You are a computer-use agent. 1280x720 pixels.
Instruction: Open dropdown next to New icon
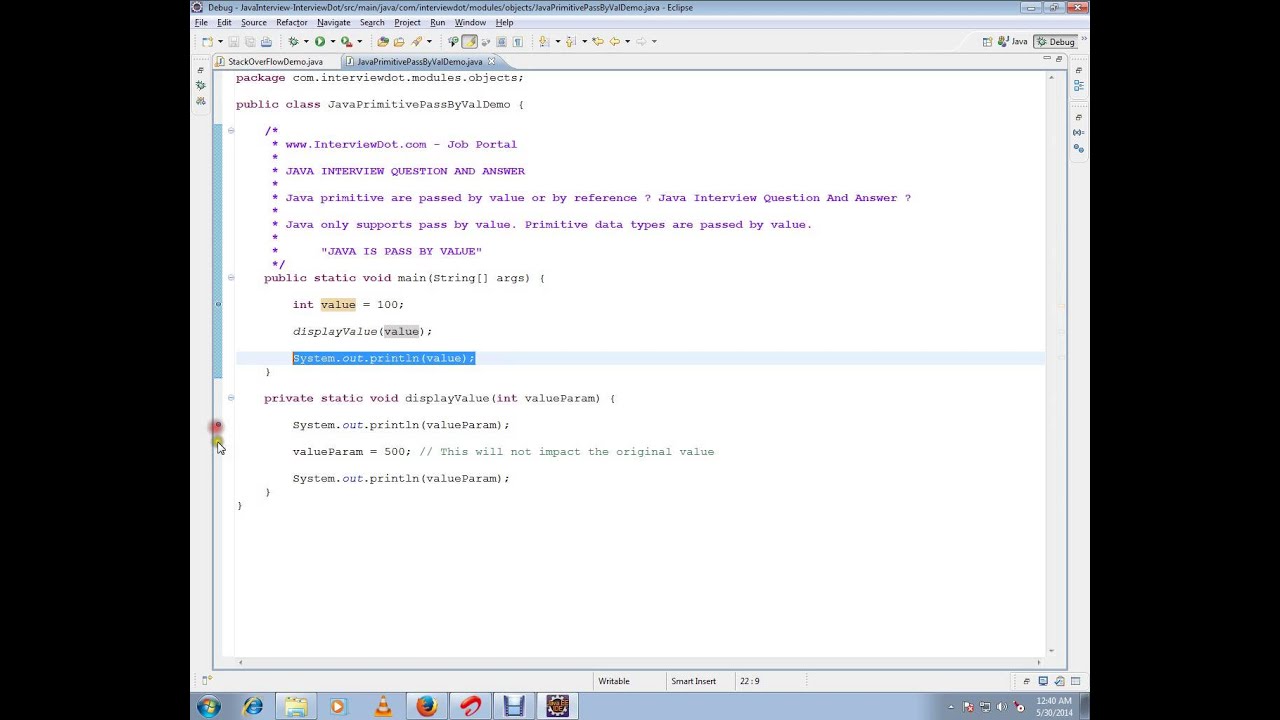point(220,41)
